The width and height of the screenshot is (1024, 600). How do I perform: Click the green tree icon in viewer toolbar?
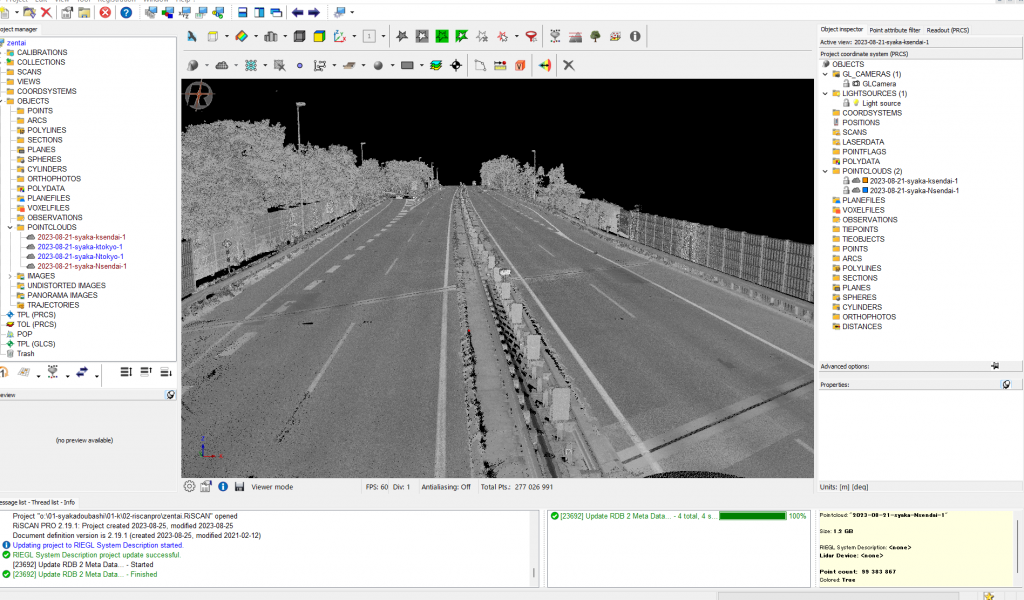click(x=596, y=37)
